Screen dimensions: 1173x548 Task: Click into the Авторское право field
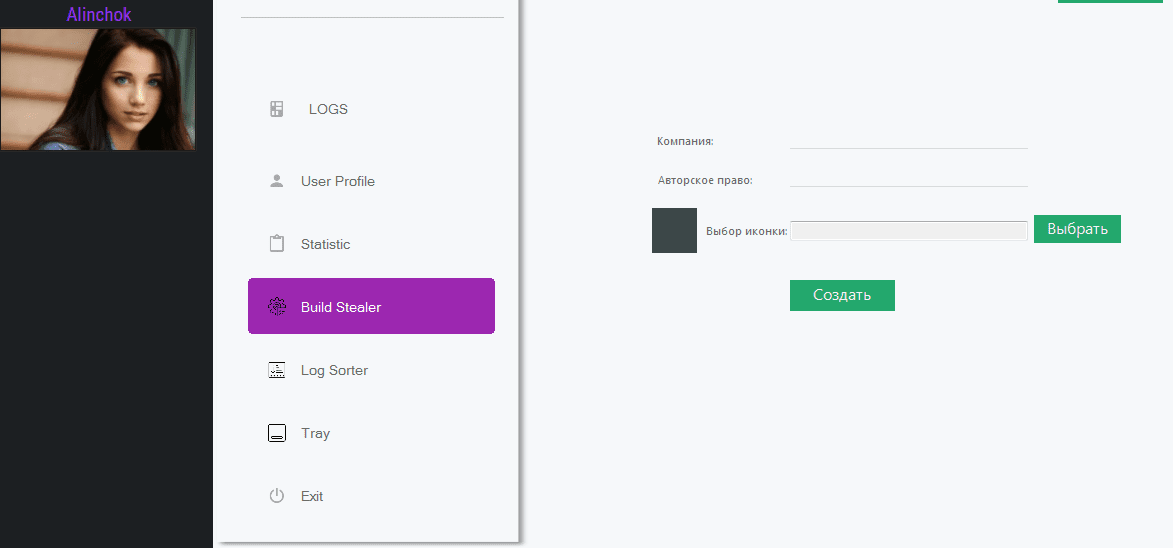coord(908,177)
